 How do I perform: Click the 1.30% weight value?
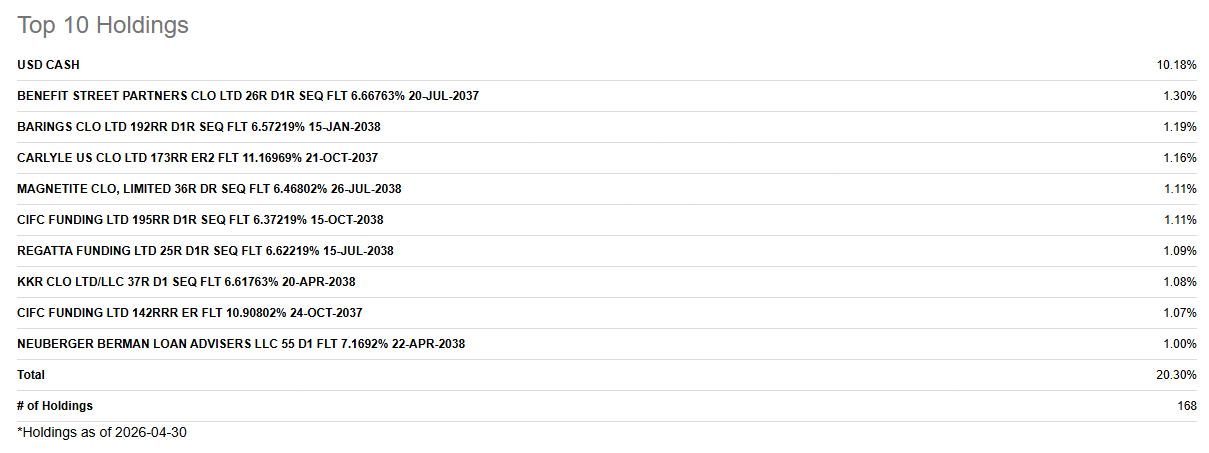coord(1180,96)
